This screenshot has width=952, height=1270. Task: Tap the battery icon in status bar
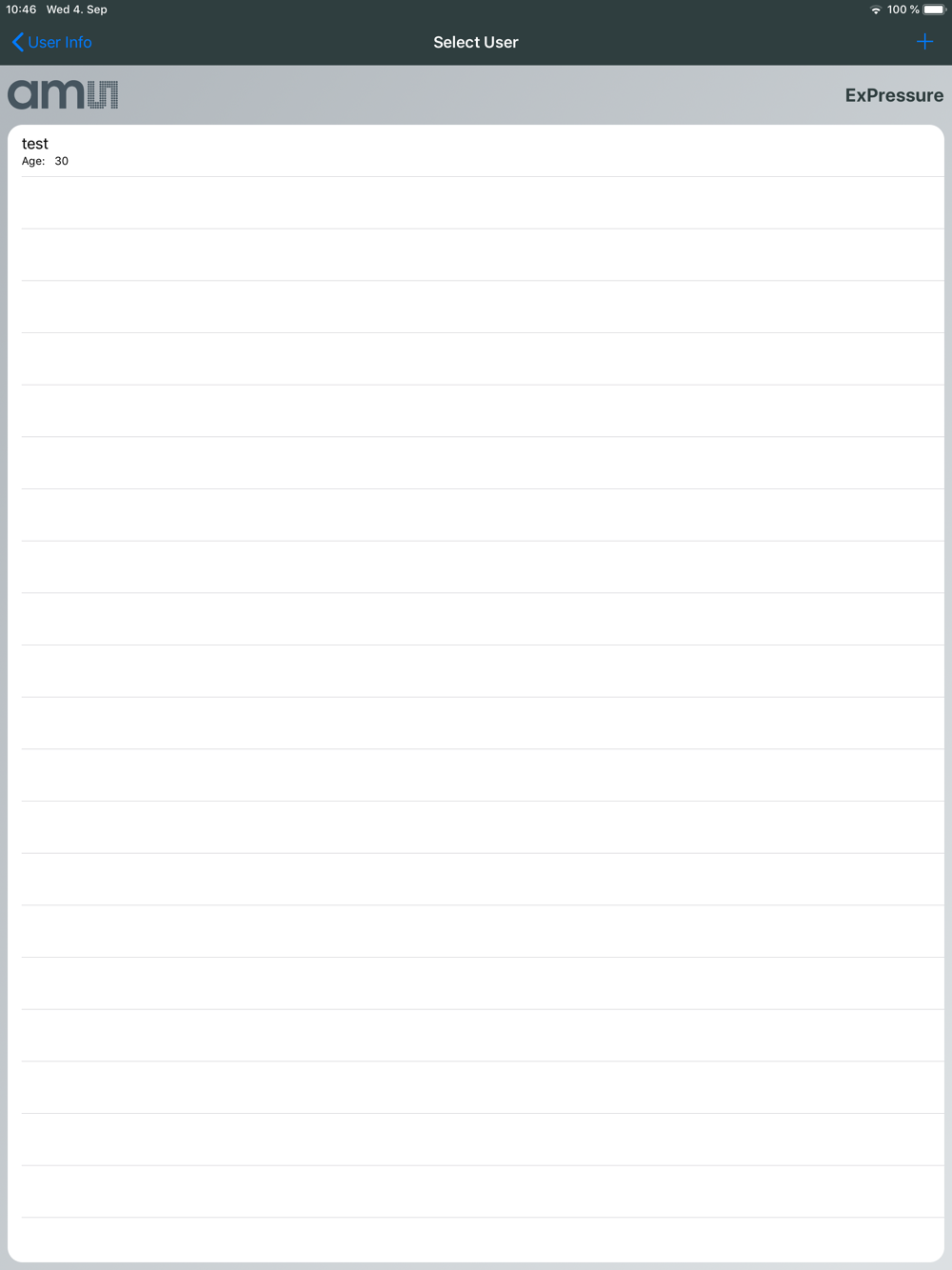coord(934,10)
